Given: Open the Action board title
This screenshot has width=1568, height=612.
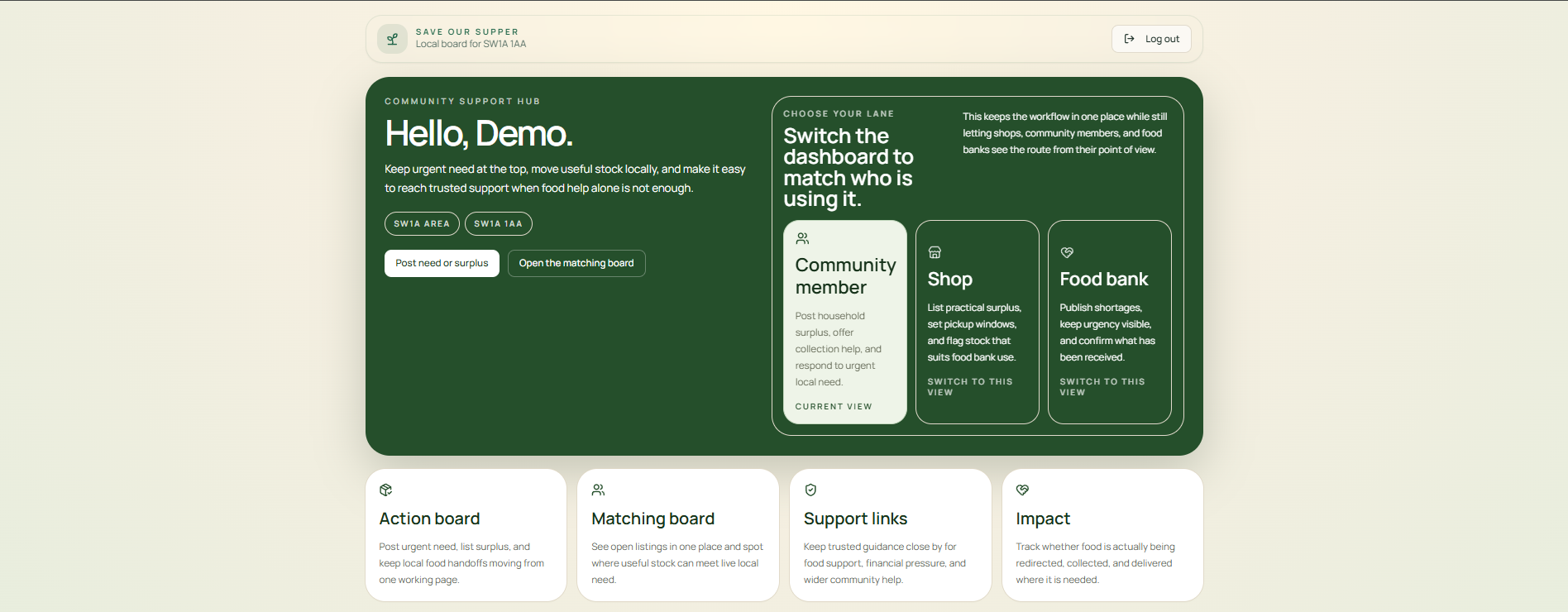Looking at the screenshot, I should [429, 519].
